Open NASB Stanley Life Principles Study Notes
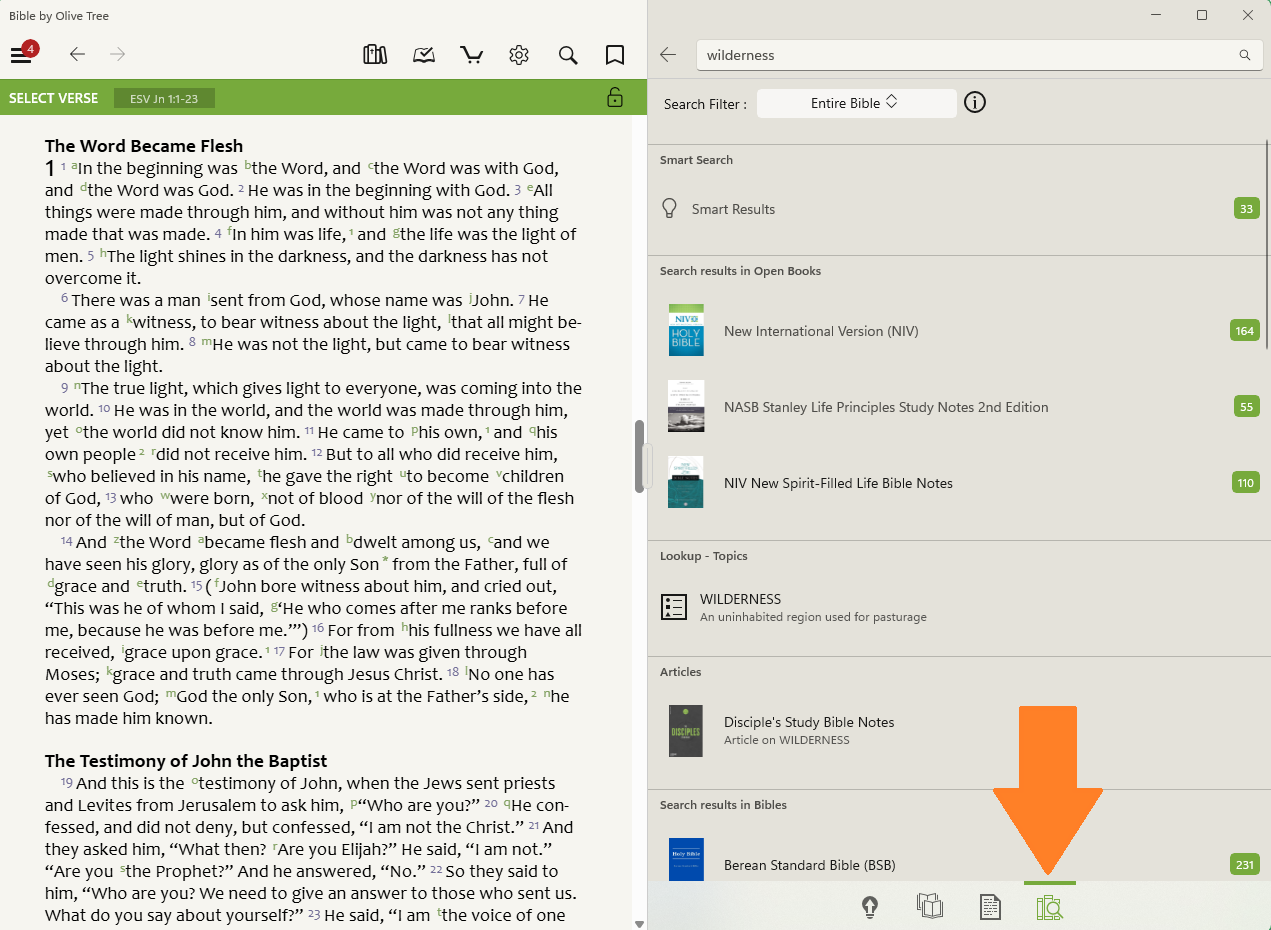The image size is (1271, 930). click(x=958, y=407)
